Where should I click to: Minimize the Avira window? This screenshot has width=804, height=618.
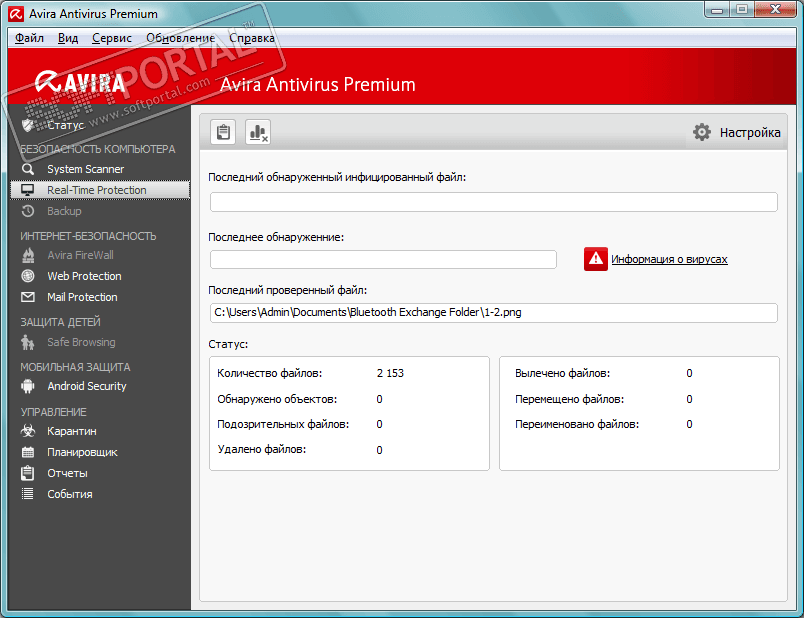(x=717, y=10)
